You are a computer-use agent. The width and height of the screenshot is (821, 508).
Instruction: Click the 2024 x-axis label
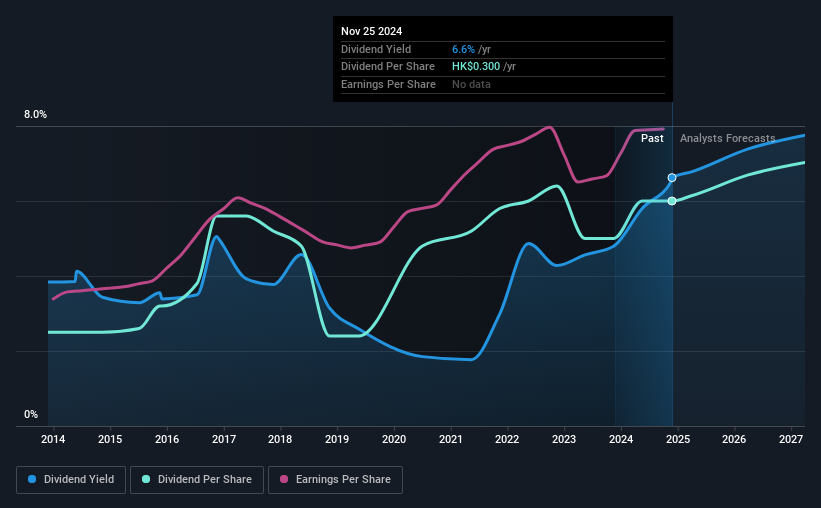point(621,439)
